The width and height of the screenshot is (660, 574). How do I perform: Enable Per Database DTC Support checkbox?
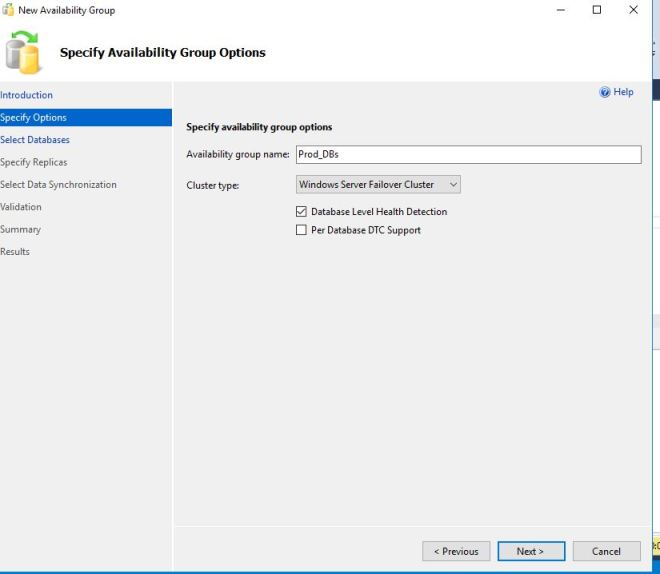tap(301, 230)
